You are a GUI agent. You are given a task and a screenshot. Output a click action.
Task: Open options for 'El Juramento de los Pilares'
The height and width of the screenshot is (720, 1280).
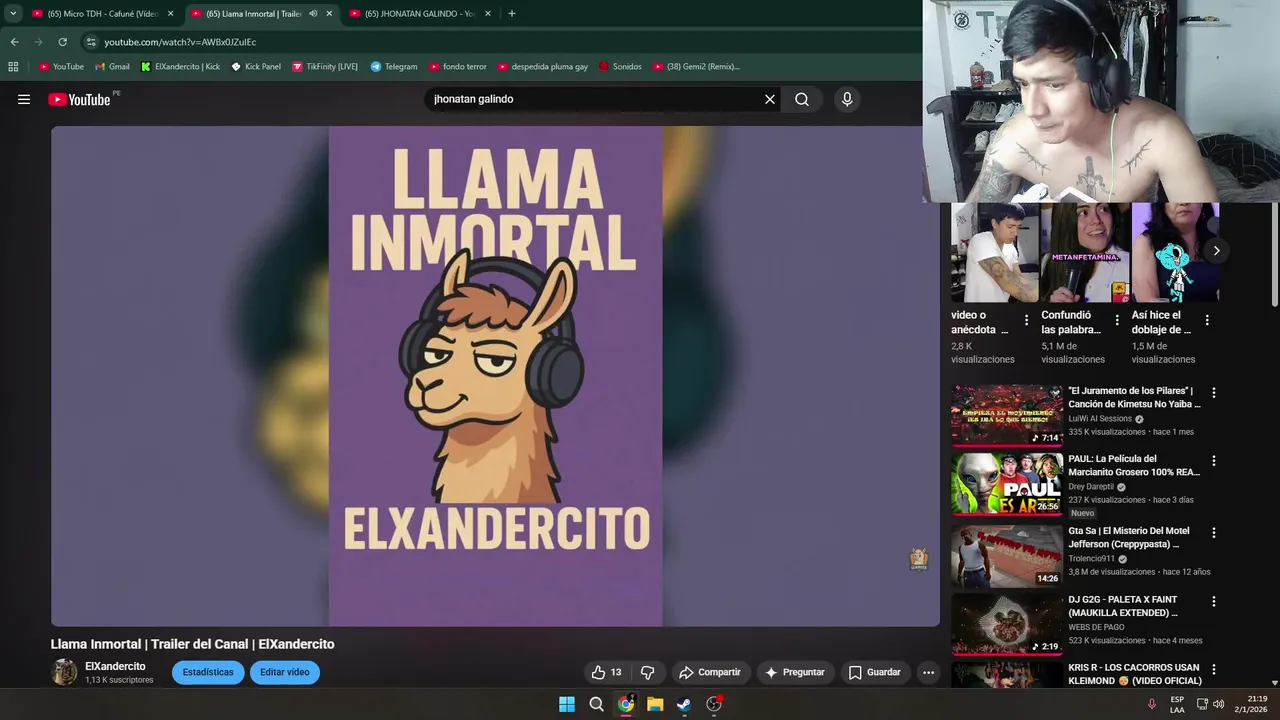click(x=1214, y=393)
